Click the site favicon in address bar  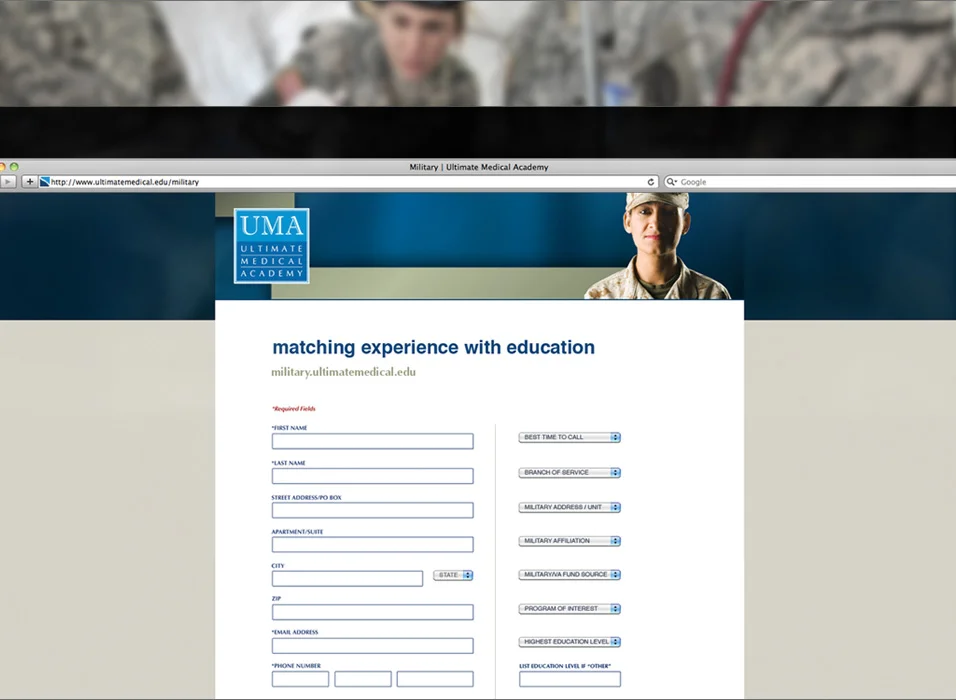(45, 182)
